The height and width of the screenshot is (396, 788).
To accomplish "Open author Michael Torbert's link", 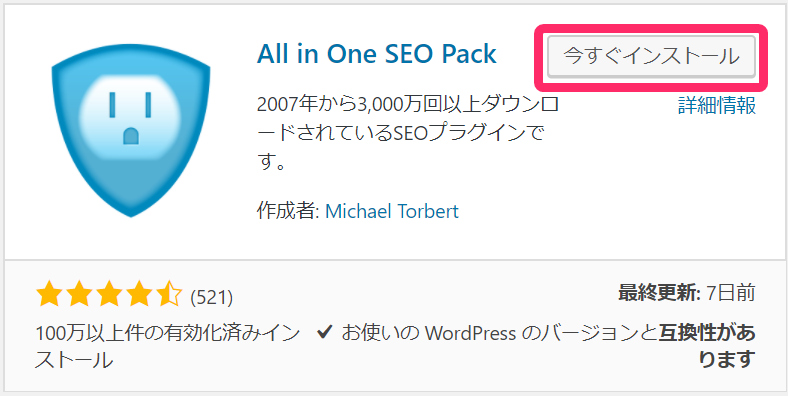I will pyautogui.click(x=392, y=211).
